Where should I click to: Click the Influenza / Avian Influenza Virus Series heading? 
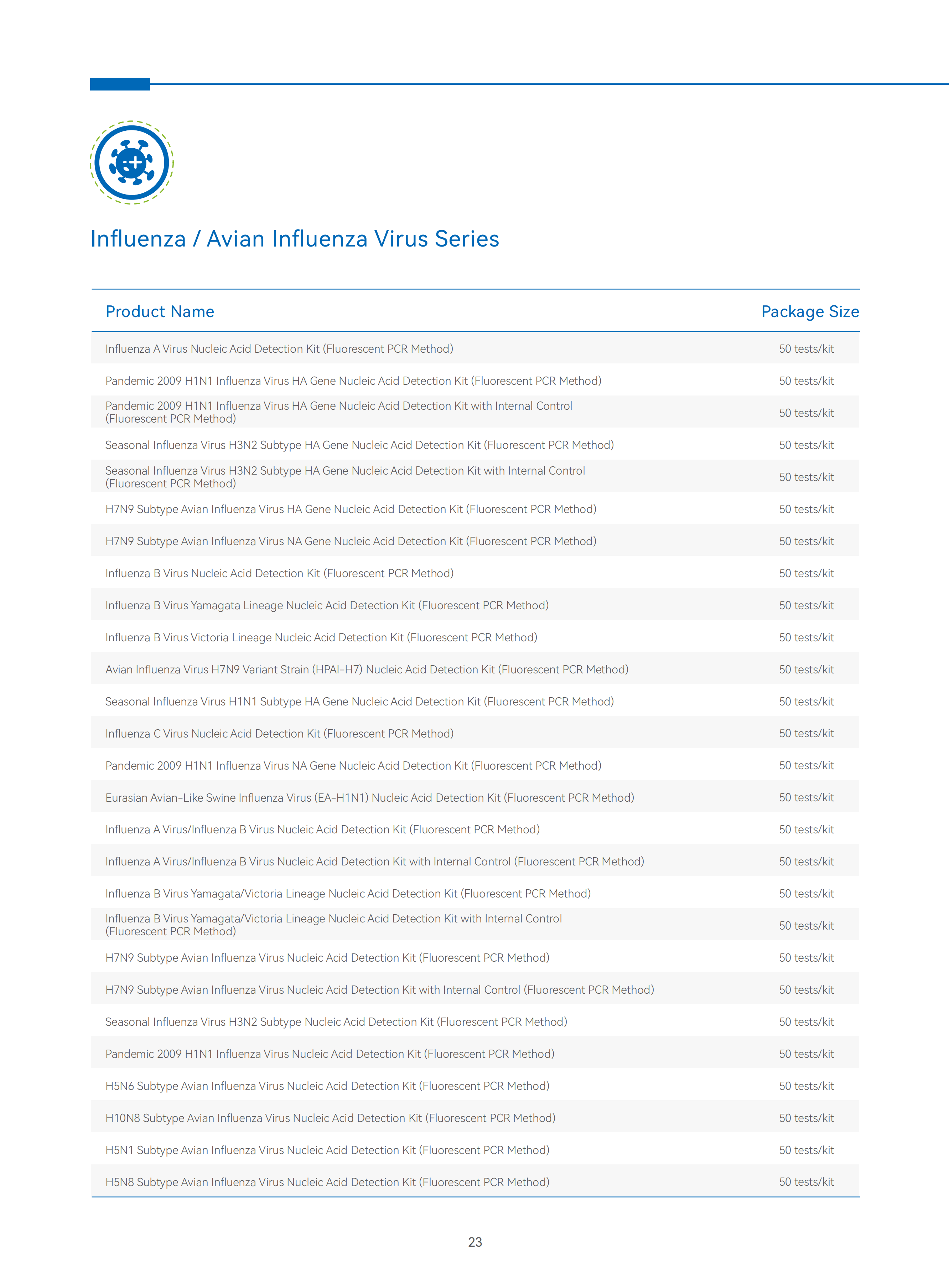click(295, 239)
